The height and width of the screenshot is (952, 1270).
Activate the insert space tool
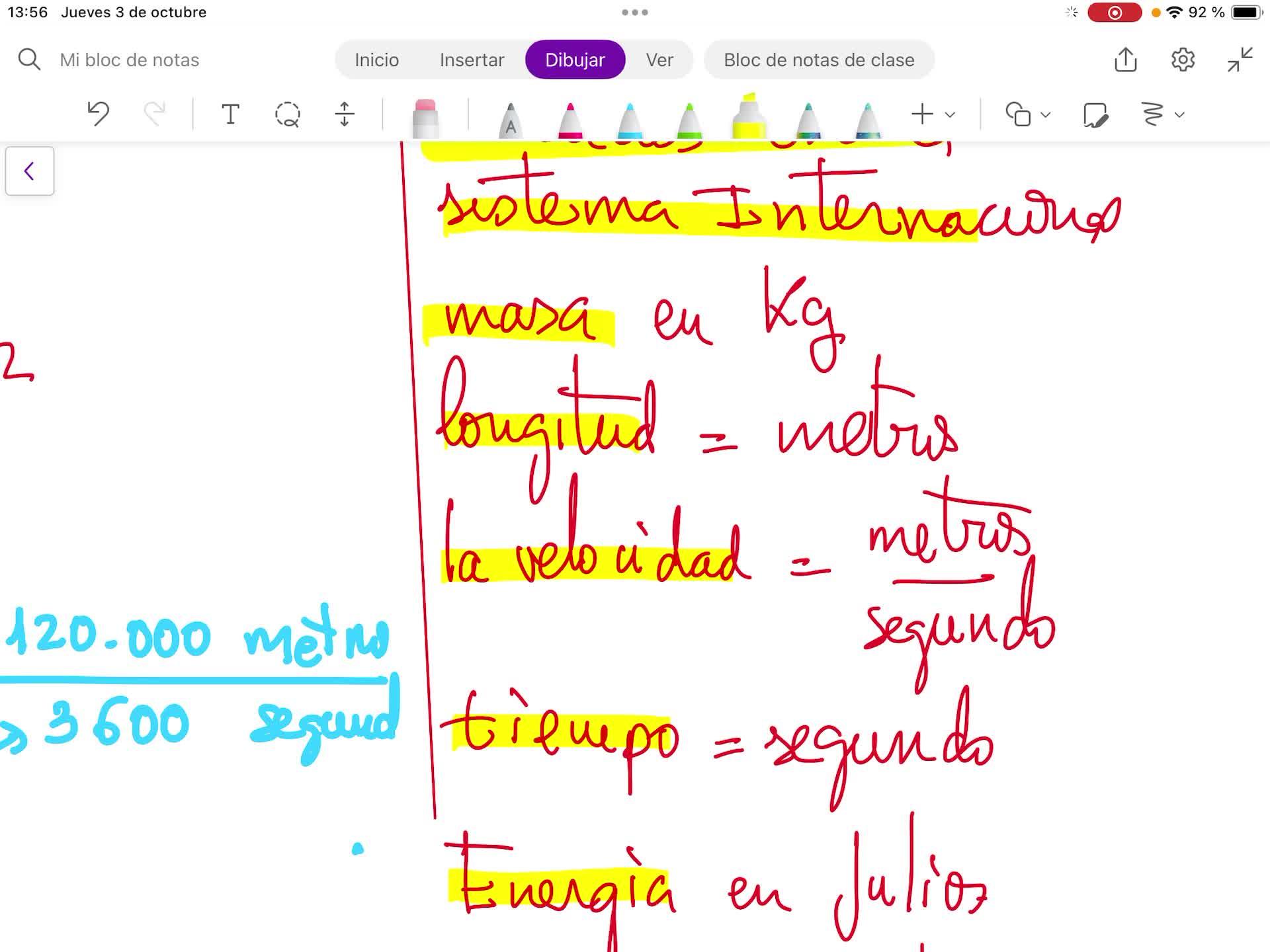pos(344,114)
